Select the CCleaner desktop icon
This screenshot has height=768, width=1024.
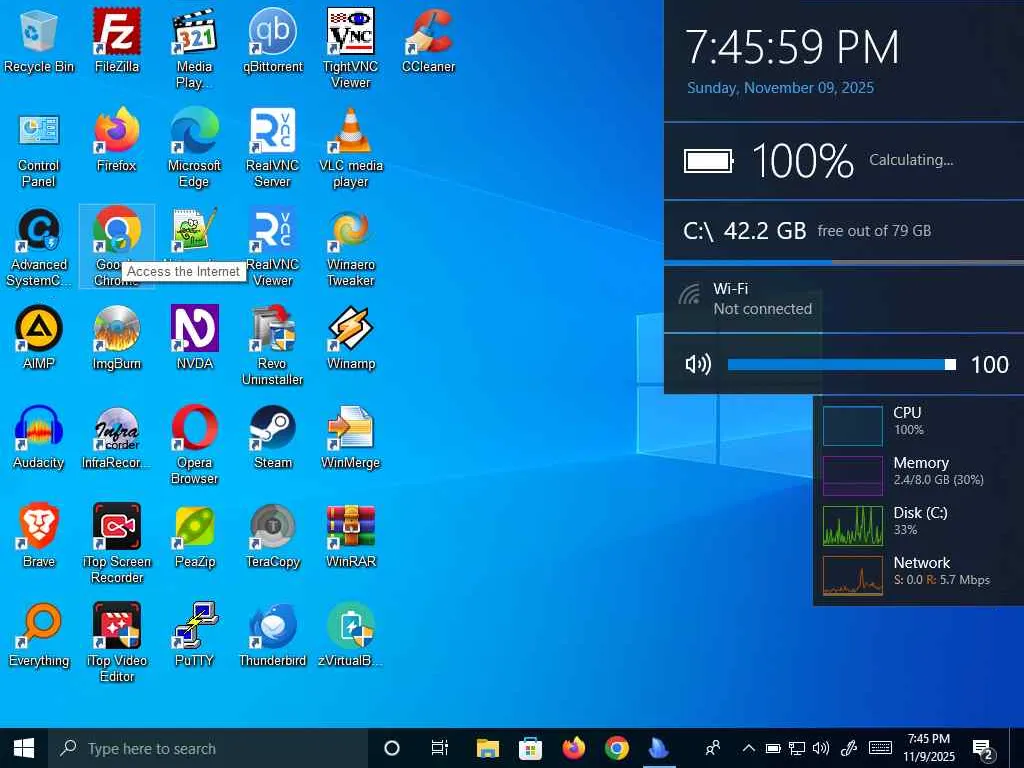pyautogui.click(x=428, y=42)
